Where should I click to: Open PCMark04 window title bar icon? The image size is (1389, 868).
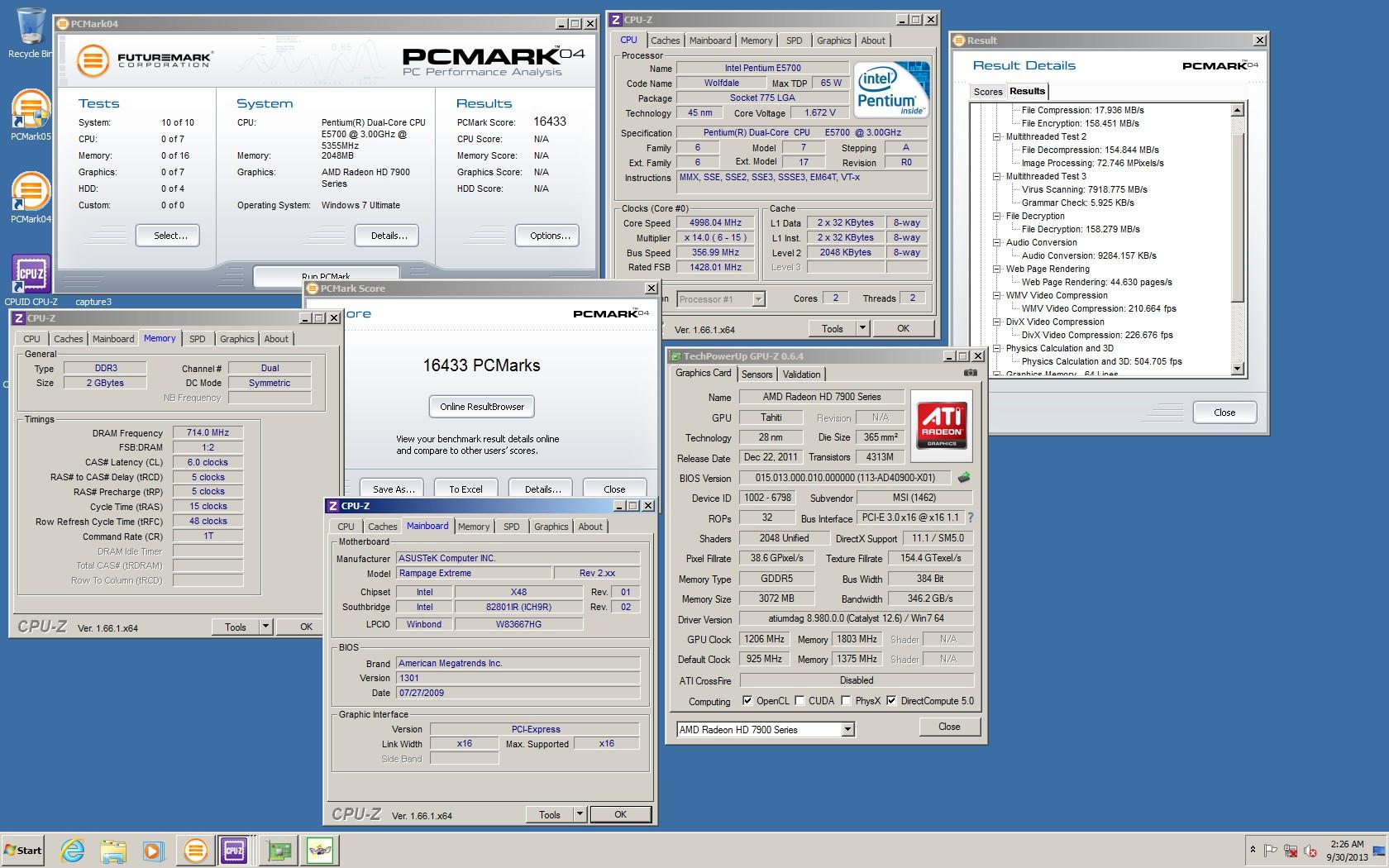[x=63, y=24]
